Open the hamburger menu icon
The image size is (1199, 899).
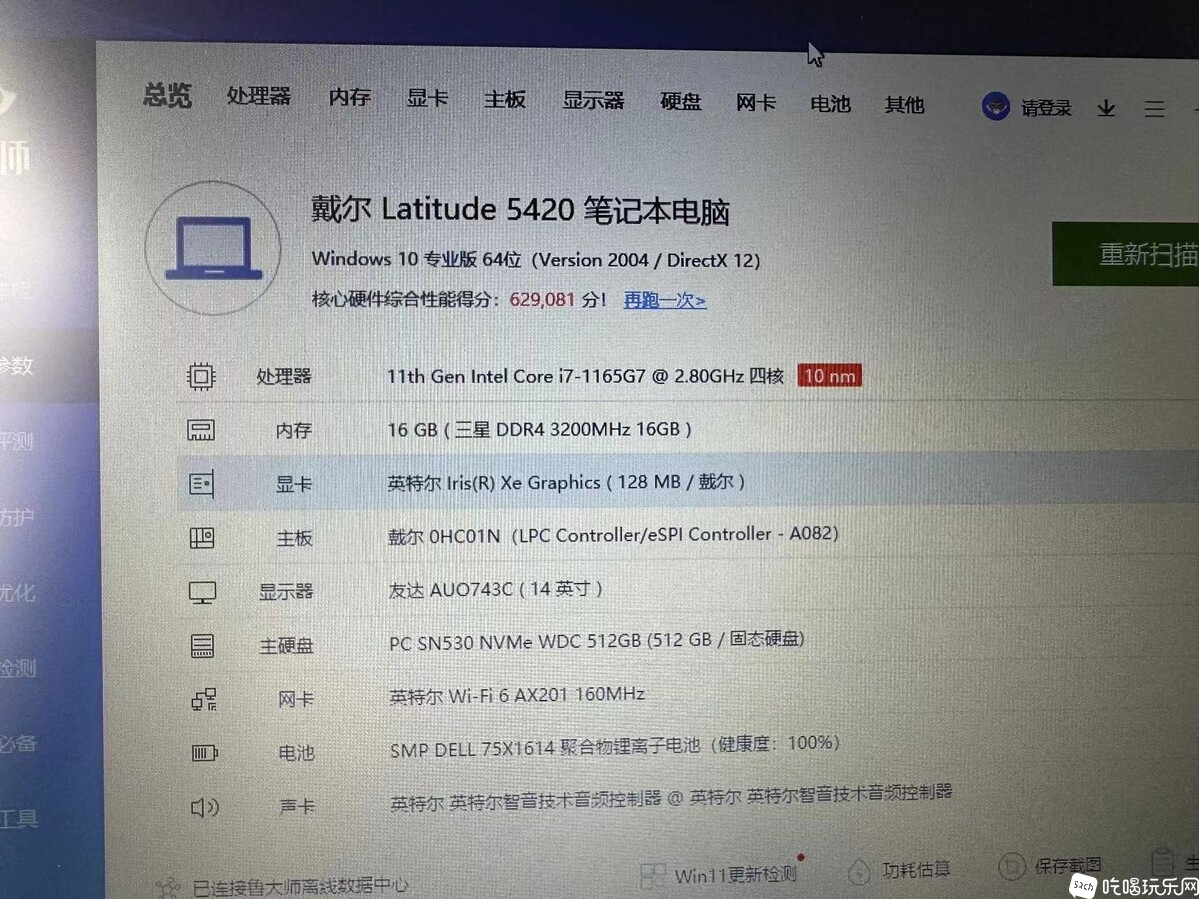point(1154,109)
